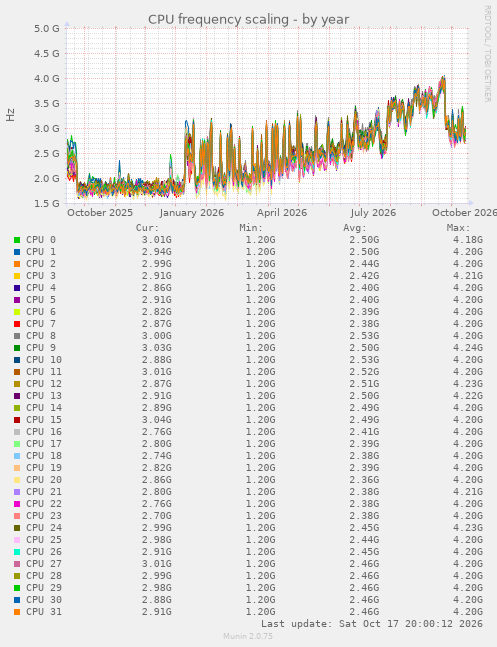This screenshot has width=497, height=647.
Task: Select the 3.5 G y-axis label
Action: coord(47,104)
